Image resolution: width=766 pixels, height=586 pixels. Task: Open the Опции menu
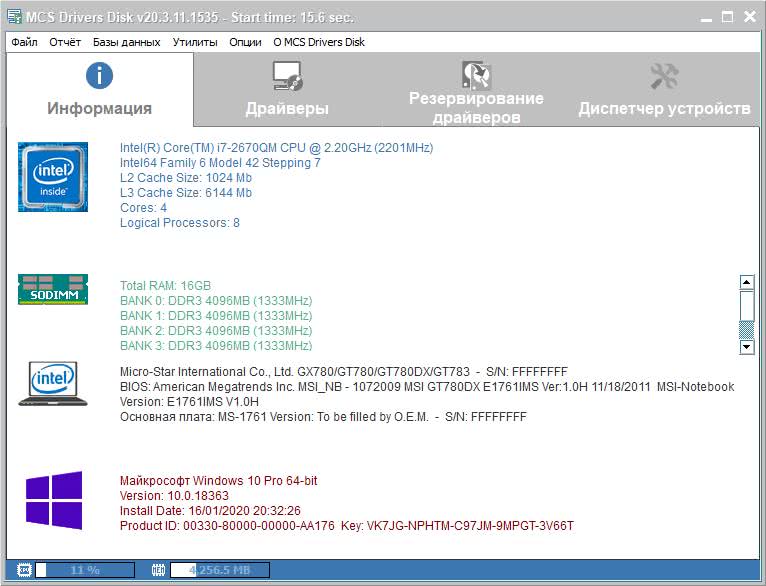(x=245, y=42)
